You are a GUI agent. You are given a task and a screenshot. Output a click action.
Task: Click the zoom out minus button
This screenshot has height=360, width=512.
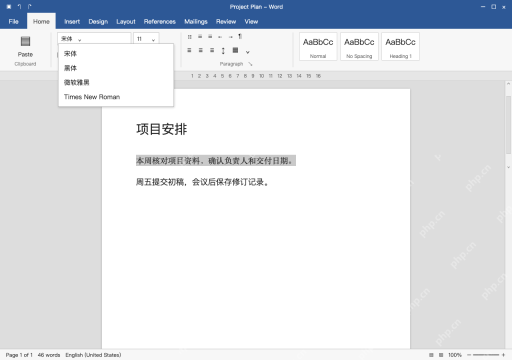pyautogui.click(x=469, y=355)
